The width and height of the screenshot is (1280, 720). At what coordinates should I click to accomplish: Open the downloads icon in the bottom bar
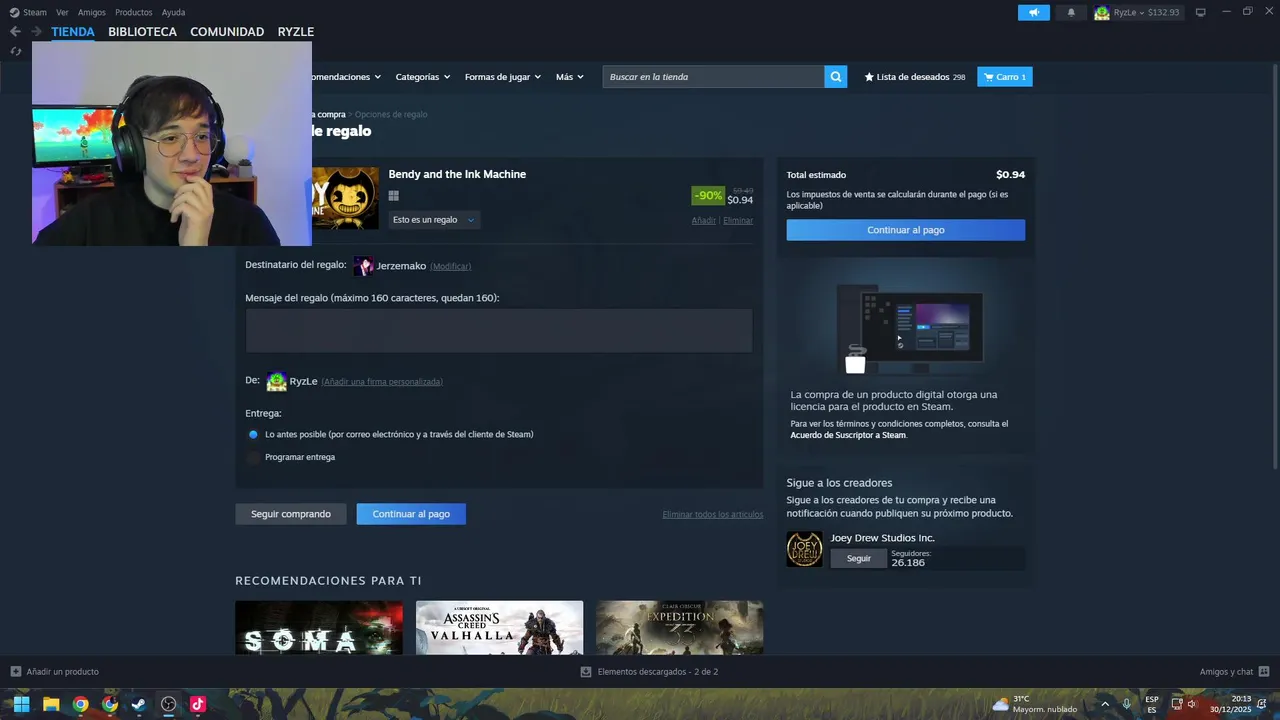click(x=586, y=672)
